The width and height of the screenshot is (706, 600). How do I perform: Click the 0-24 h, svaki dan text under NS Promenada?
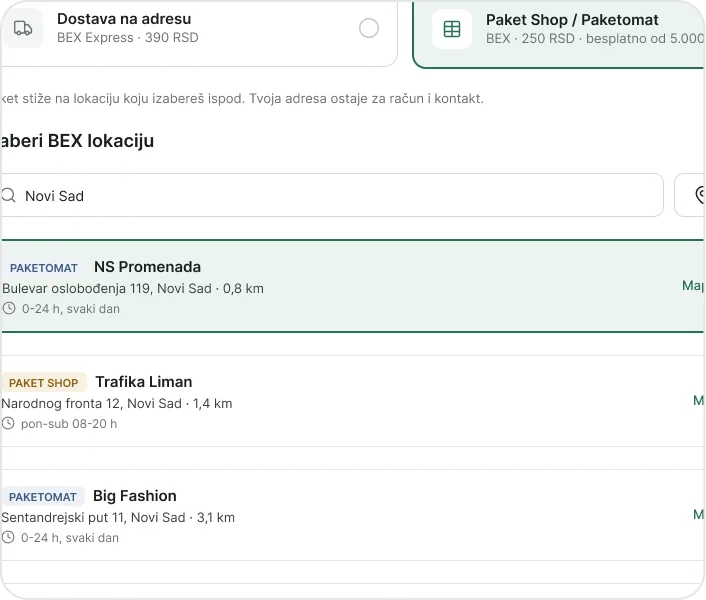coord(71,309)
